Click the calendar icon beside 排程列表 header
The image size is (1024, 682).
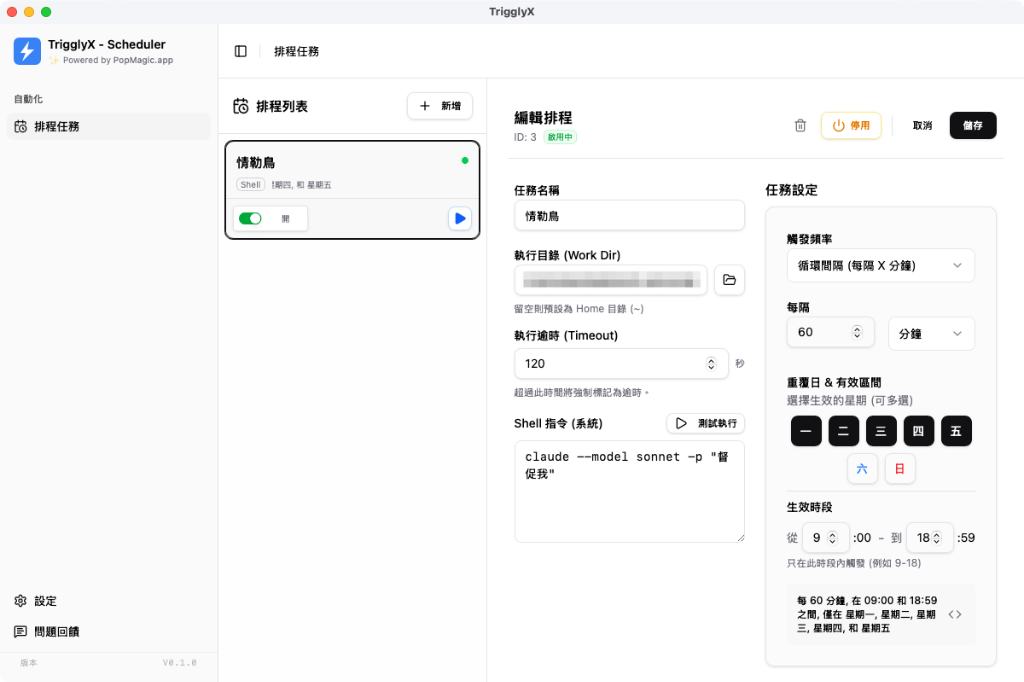[x=239, y=105]
